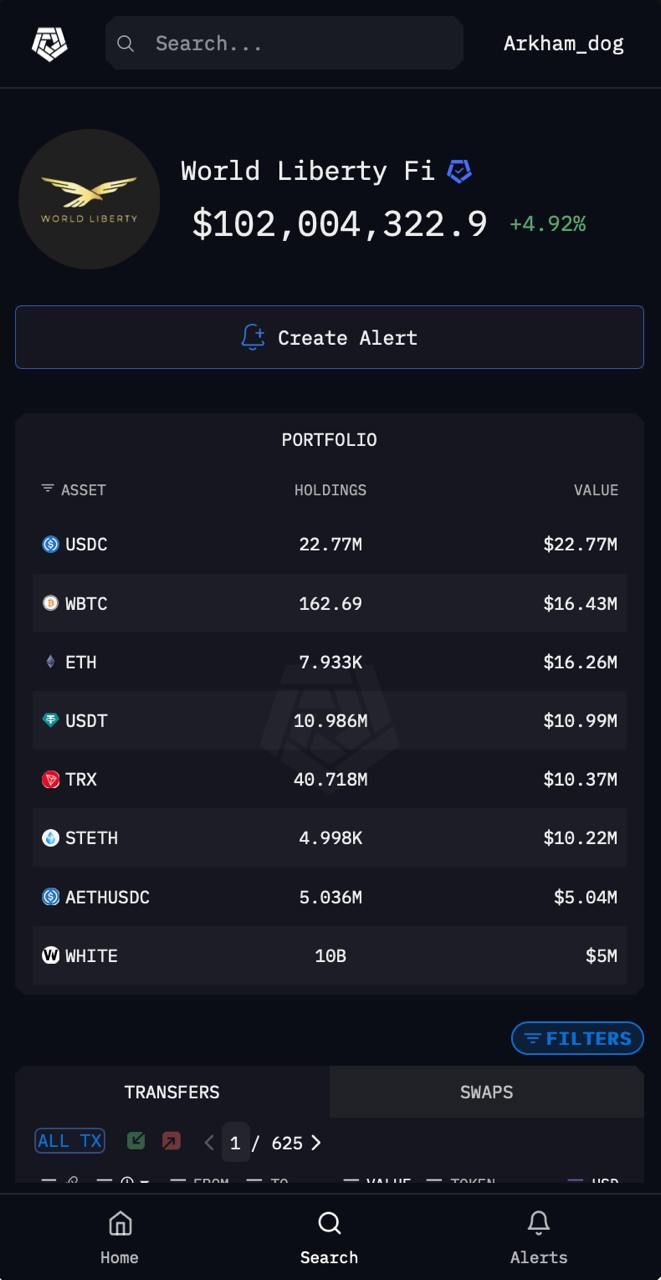This screenshot has height=1280, width=661.
Task: Go to previous transfers page chevron
Action: click(x=209, y=1142)
